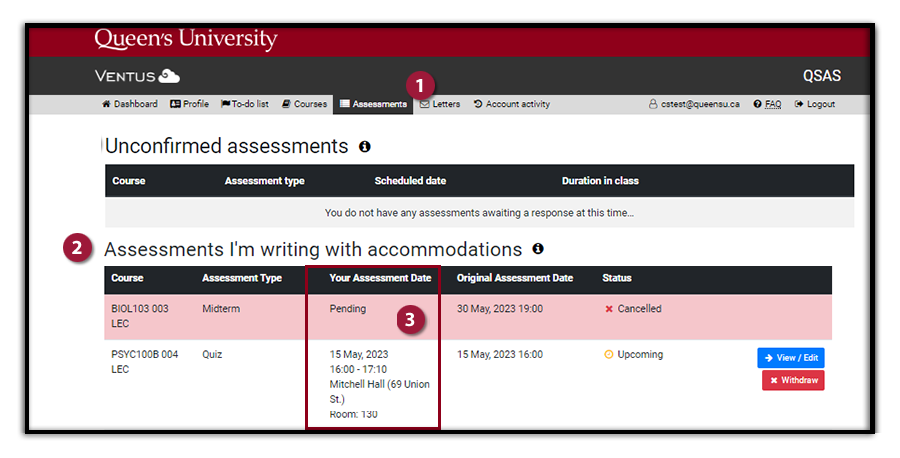Click the Upcoming clock status icon
The width and height of the screenshot is (900, 458).
[x=608, y=355]
